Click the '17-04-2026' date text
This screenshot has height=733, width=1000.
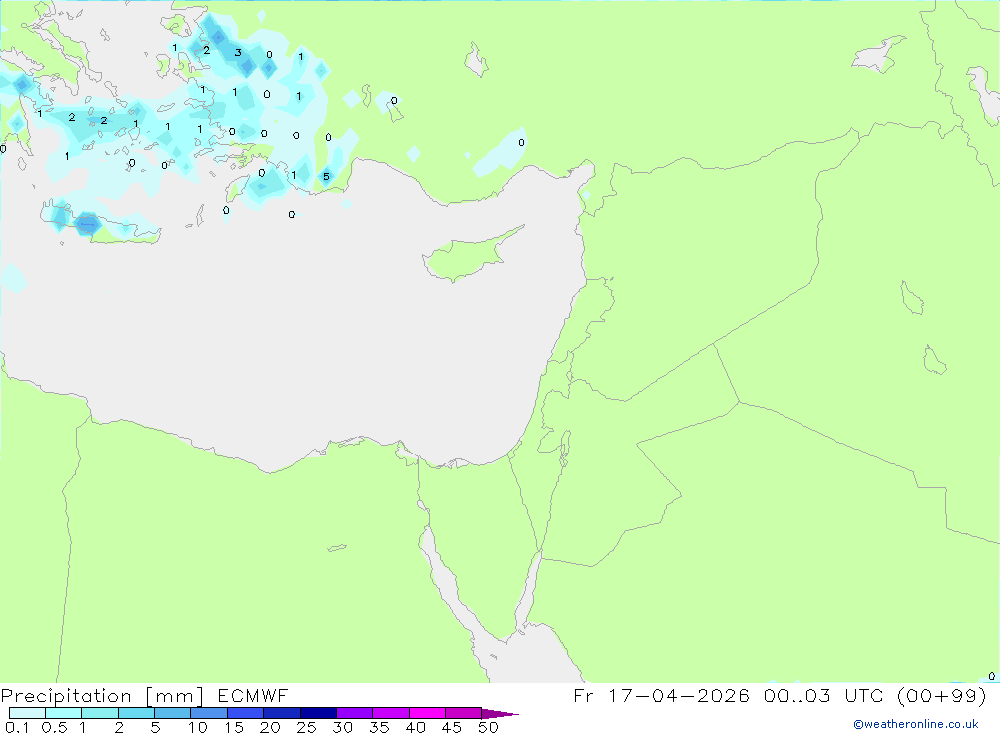679,695
